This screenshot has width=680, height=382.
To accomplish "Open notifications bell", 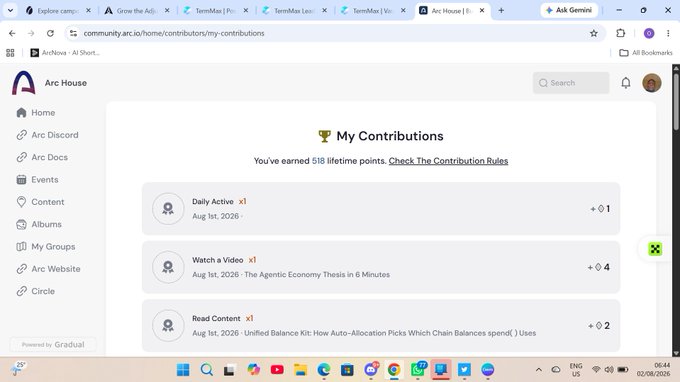I will pos(625,83).
